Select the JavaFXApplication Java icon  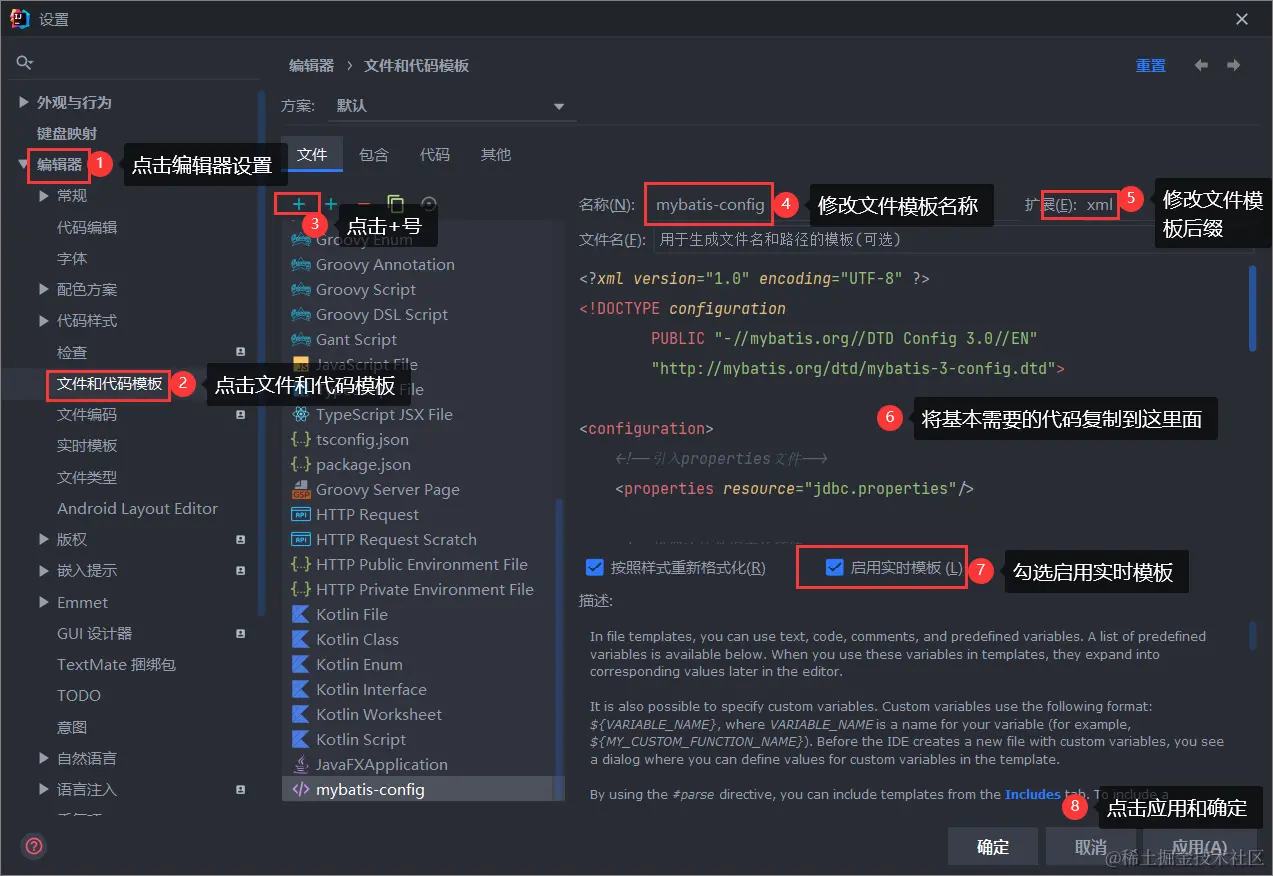coord(300,764)
